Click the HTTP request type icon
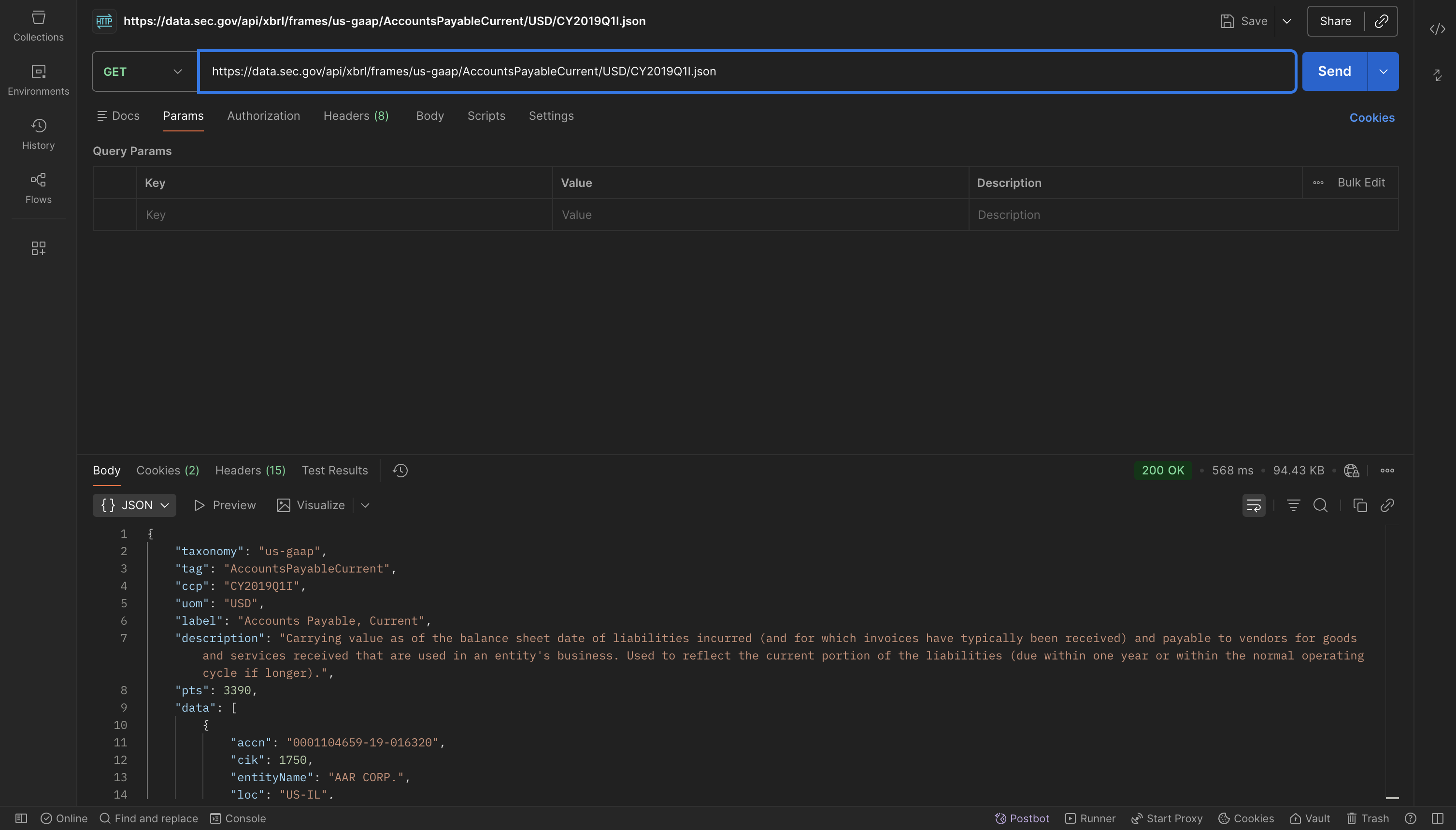This screenshot has height=830, width=1456. point(104,21)
